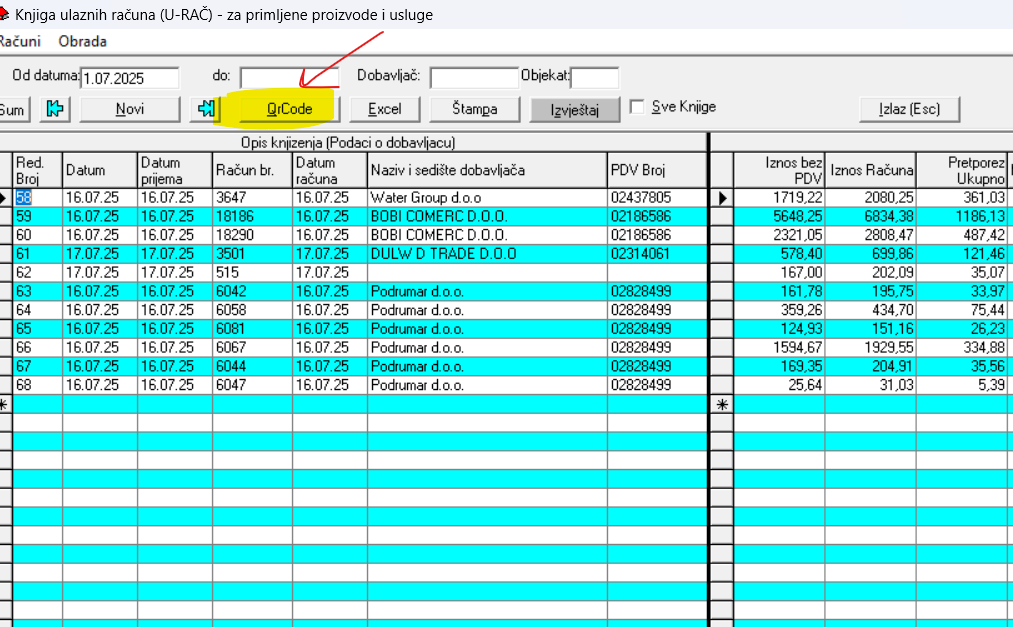Select the amount 434,70 cell
This screenshot has height=627, width=1013.
coord(870,310)
